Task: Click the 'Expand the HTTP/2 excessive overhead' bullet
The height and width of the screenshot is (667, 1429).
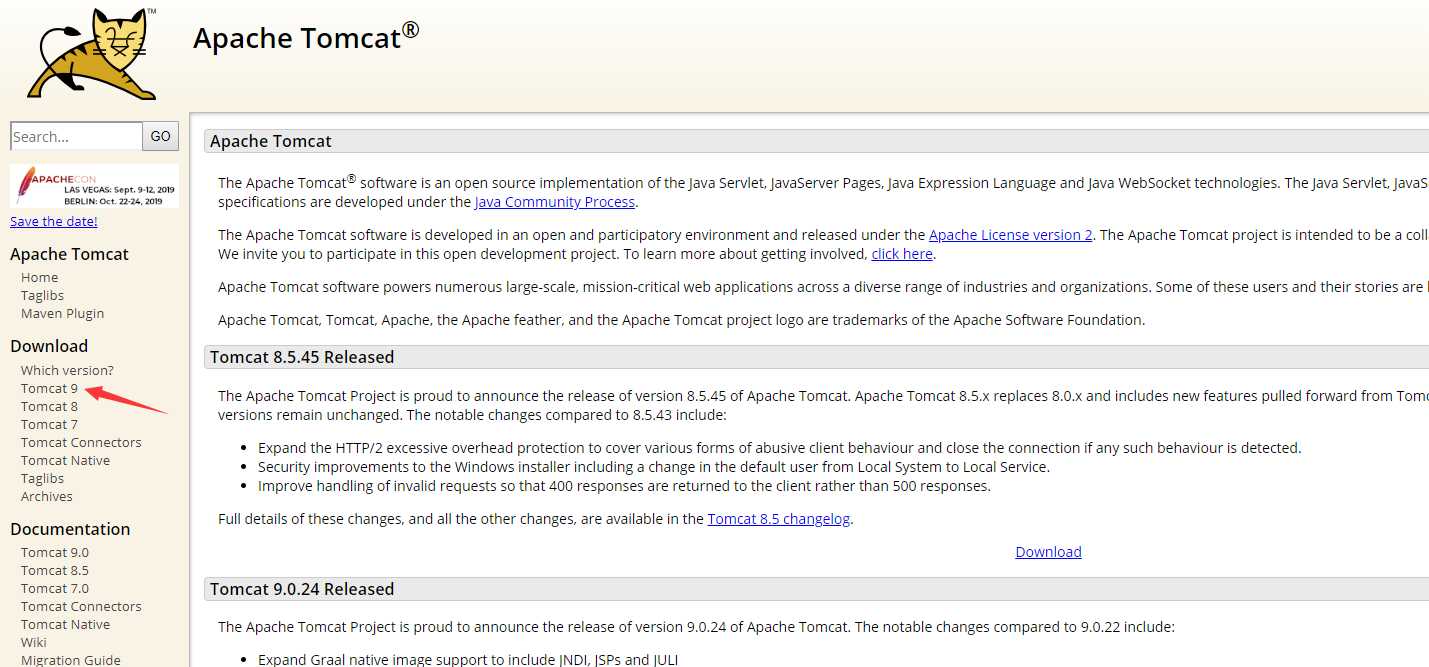Action: coord(780,448)
